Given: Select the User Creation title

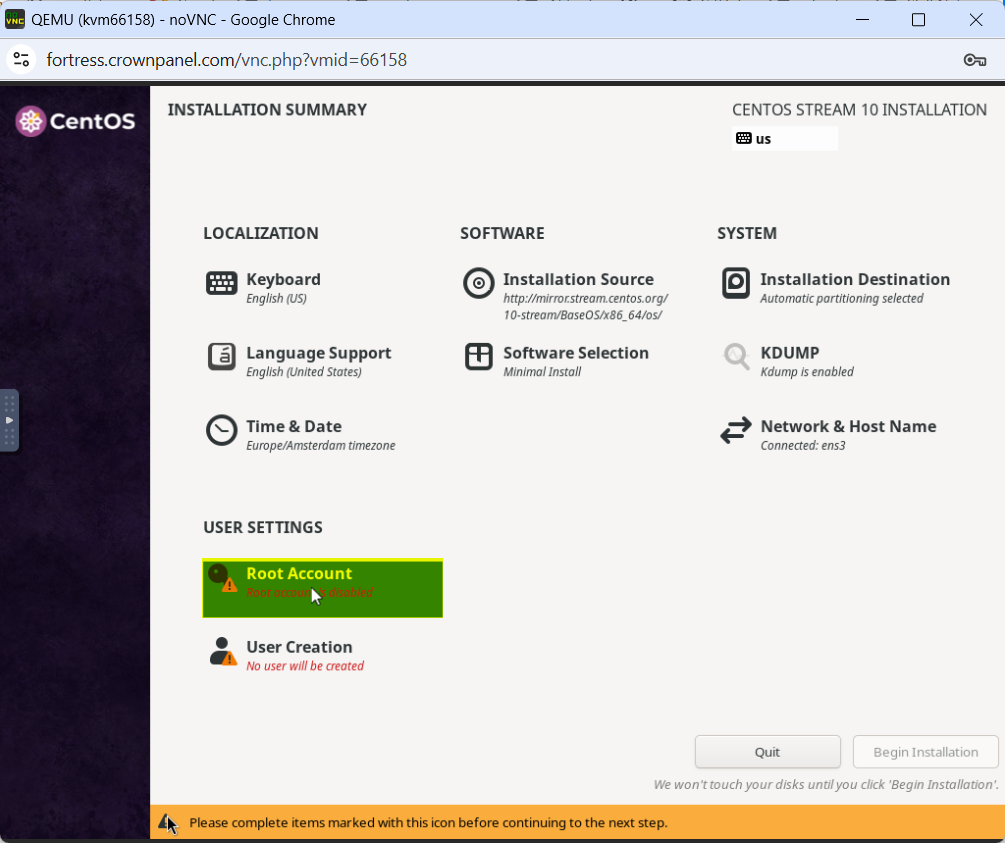Looking at the screenshot, I should coord(299,647).
